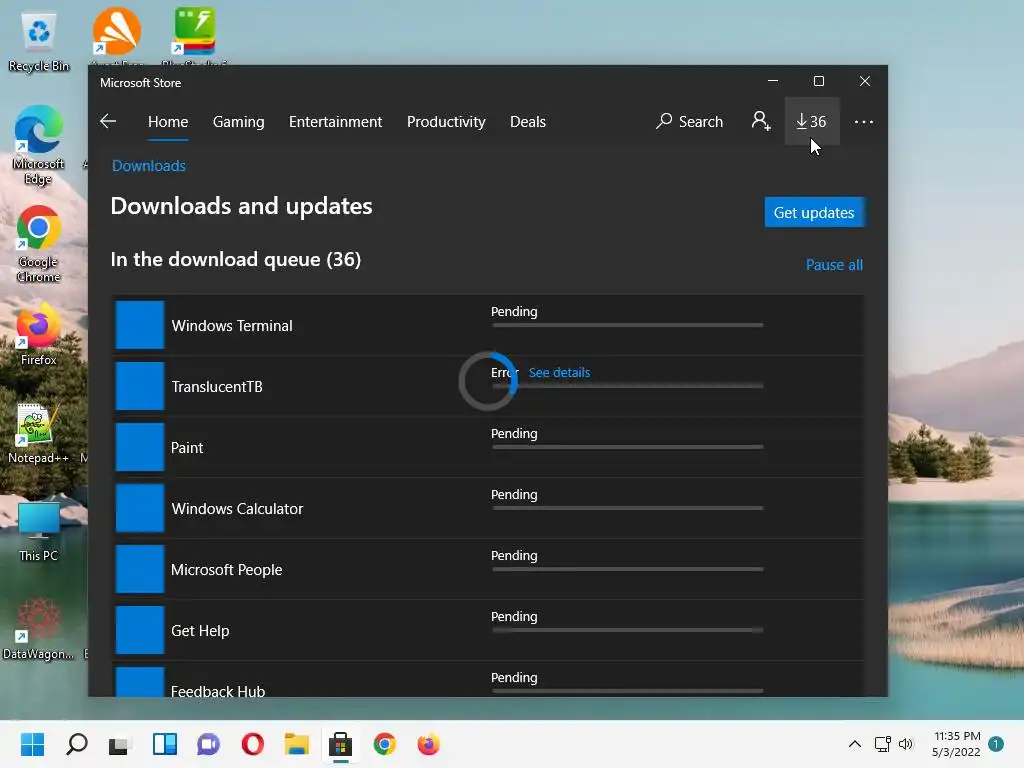Open taskbar Search magnifier

76,744
